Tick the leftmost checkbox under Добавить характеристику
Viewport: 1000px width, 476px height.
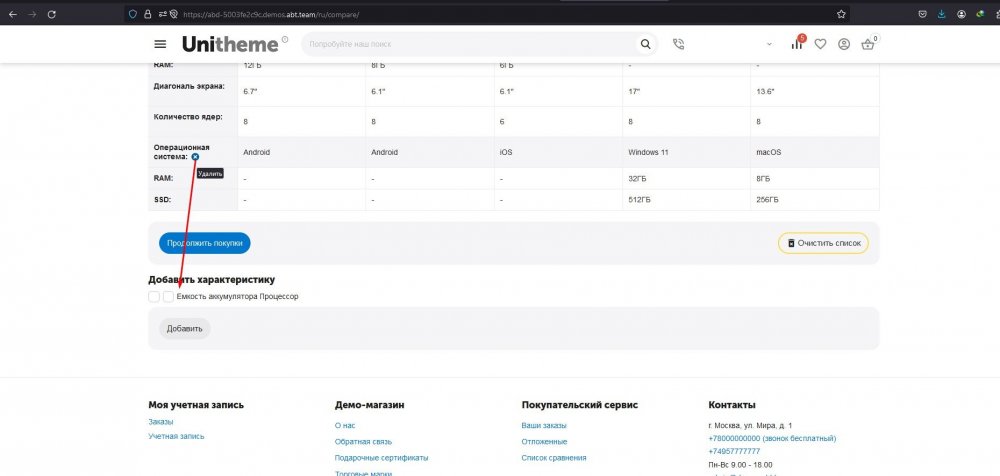tap(154, 297)
